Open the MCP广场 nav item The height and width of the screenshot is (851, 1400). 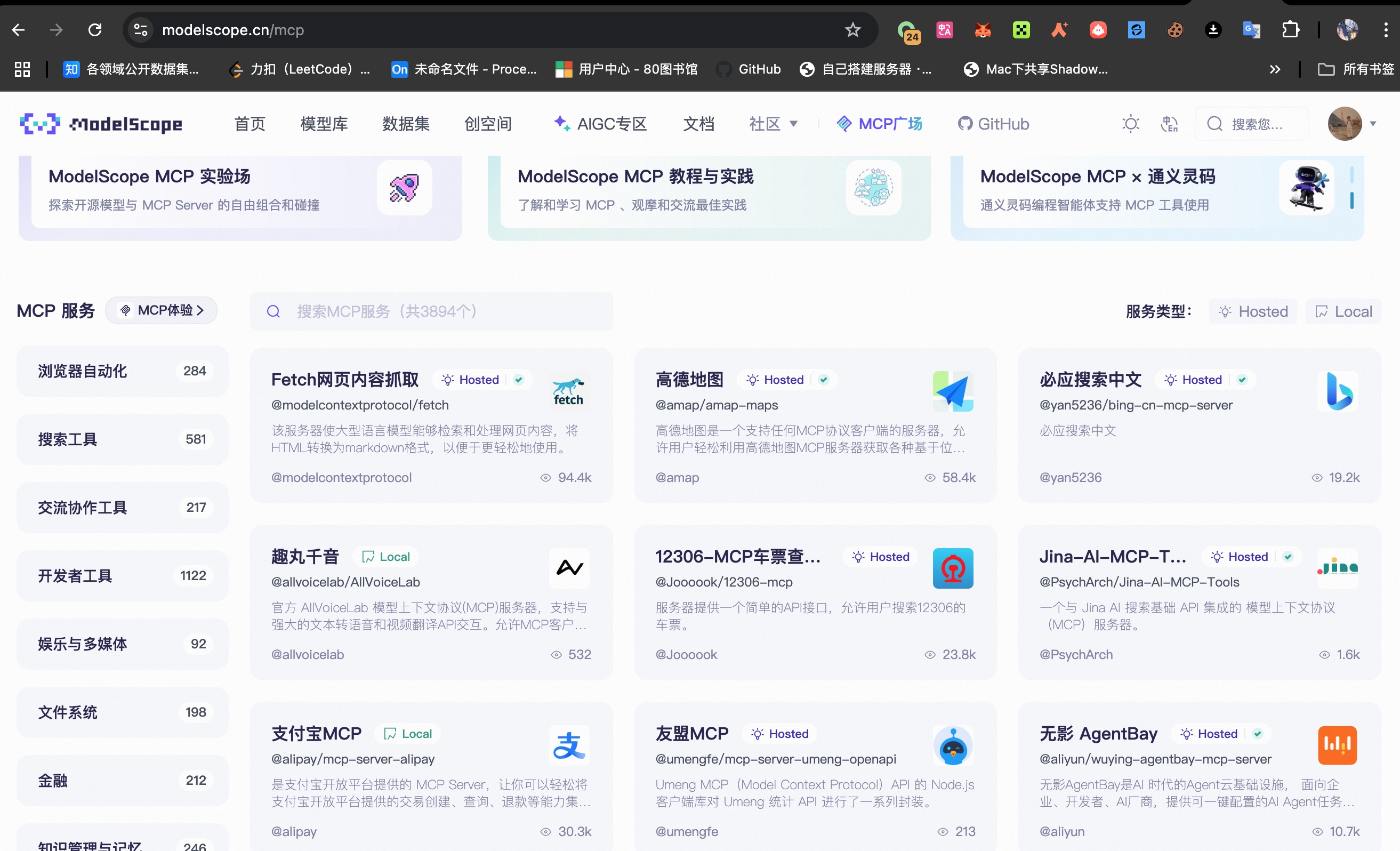[880, 124]
